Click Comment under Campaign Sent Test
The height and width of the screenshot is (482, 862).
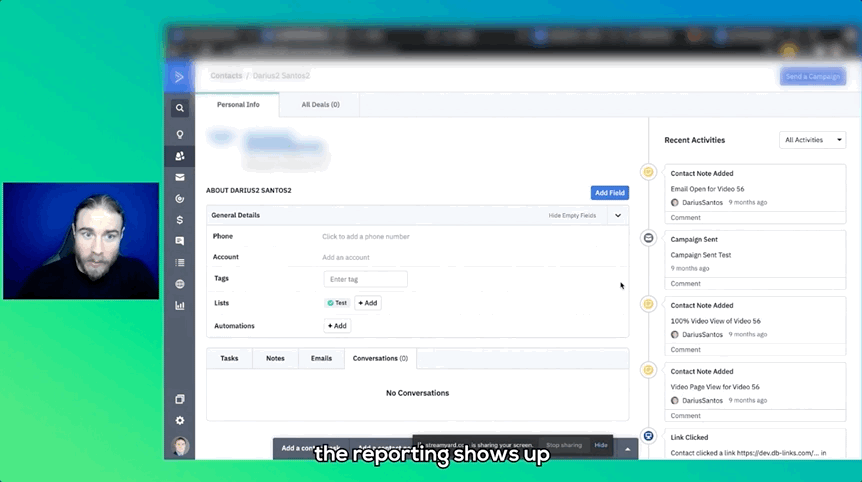686,284
